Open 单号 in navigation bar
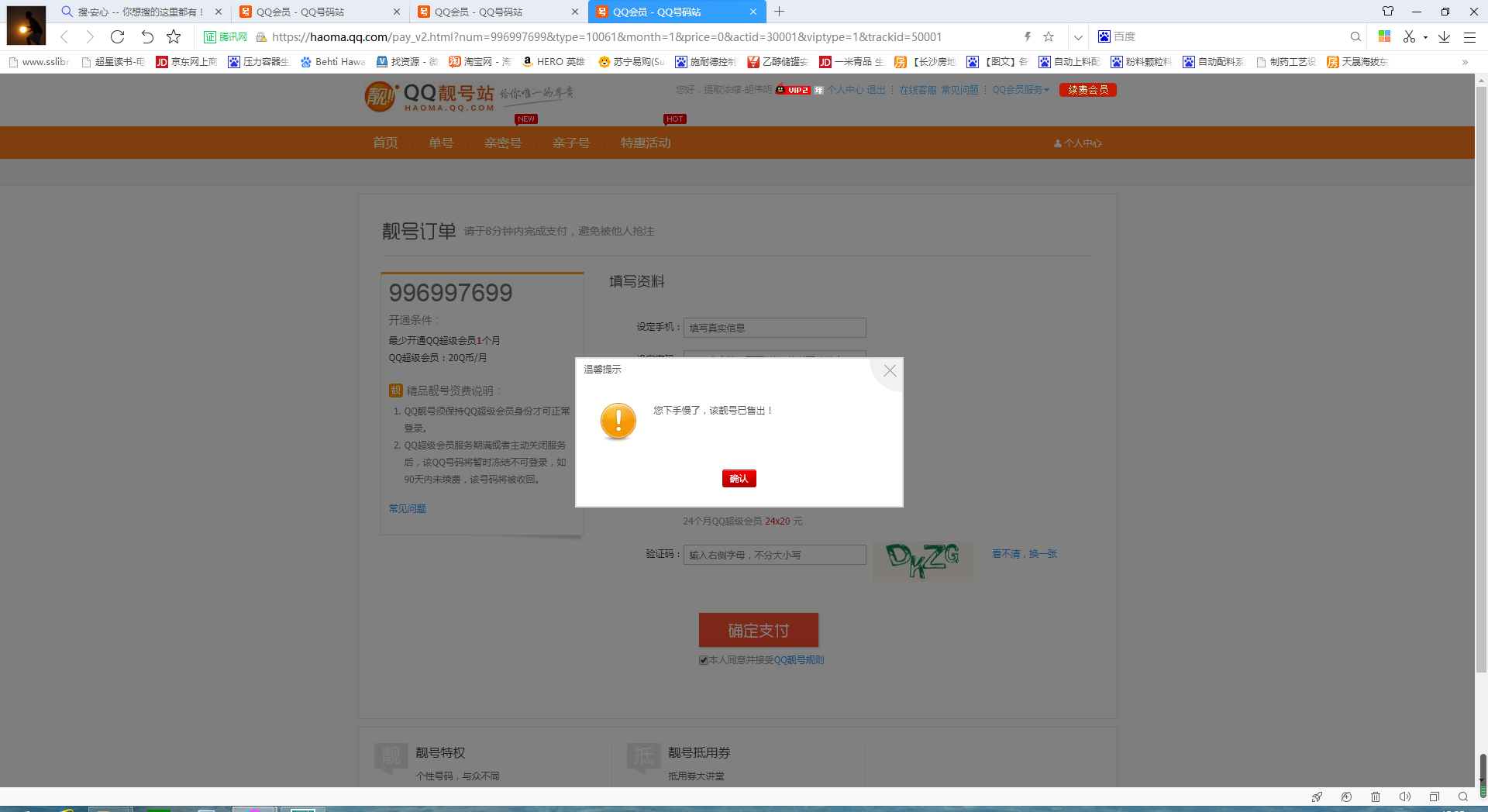The image size is (1488, 812). pyautogui.click(x=441, y=143)
